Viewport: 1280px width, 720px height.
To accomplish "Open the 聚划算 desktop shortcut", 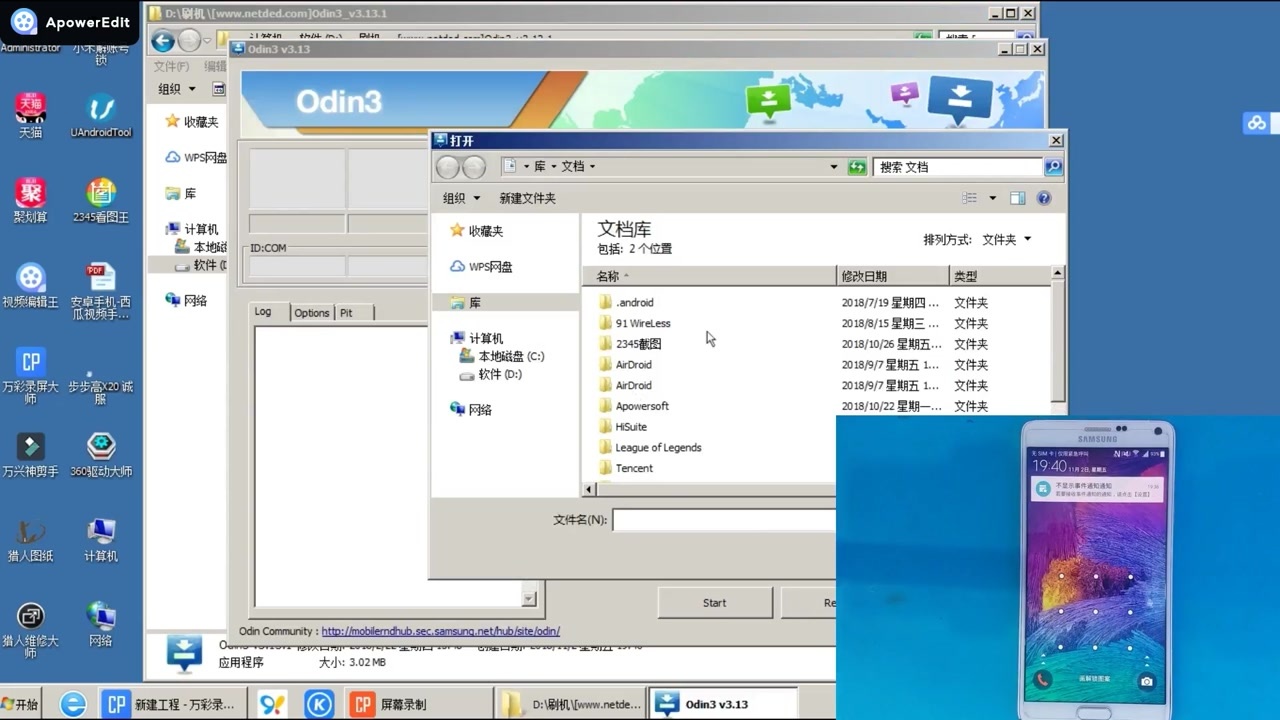I will 30,200.
